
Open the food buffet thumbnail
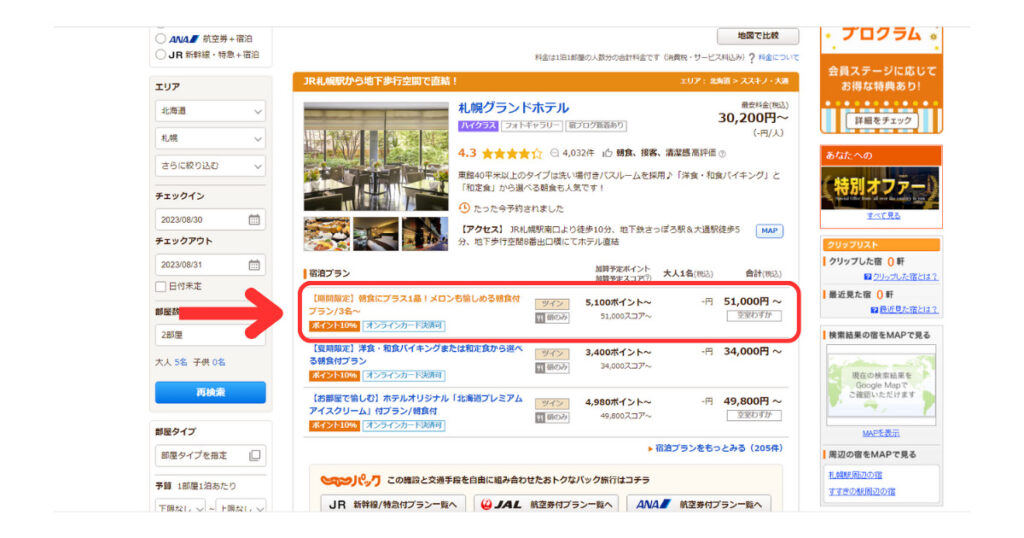pyautogui.click(x=327, y=234)
